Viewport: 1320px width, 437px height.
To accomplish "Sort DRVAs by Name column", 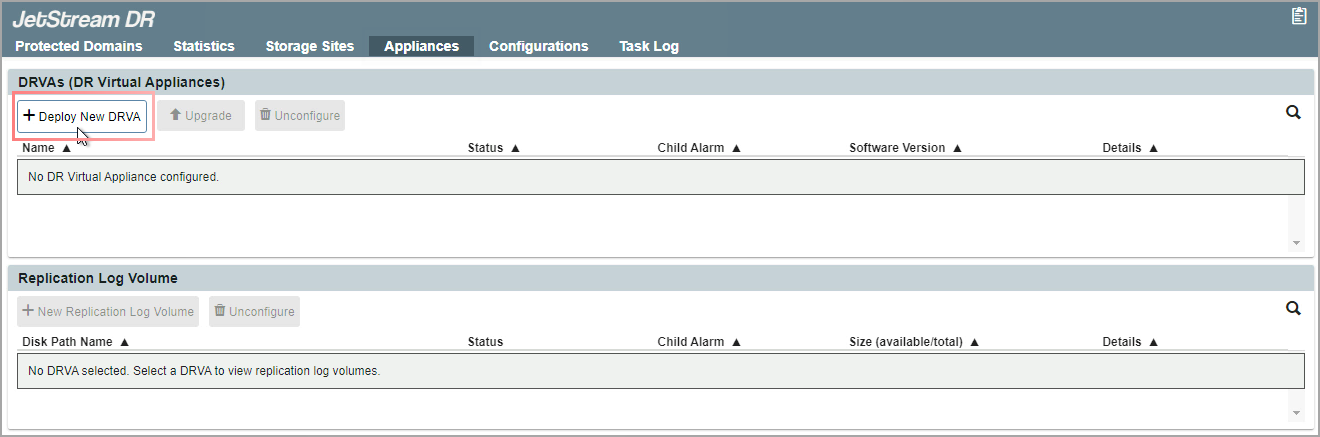I will [x=46, y=148].
